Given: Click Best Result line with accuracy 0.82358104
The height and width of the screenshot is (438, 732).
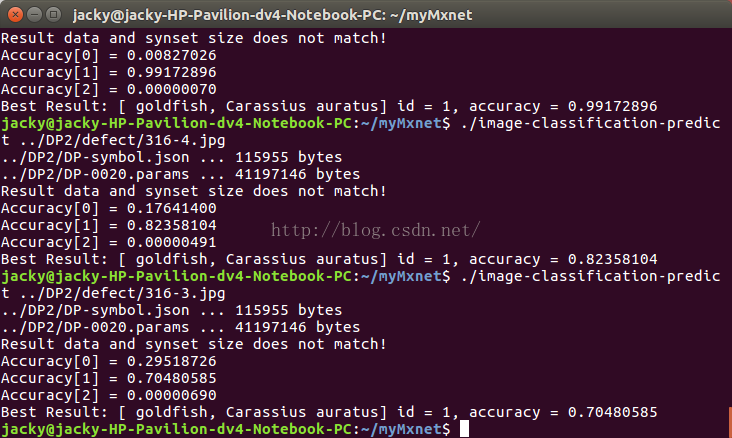Looking at the screenshot, I should pyautogui.click(x=329, y=259).
